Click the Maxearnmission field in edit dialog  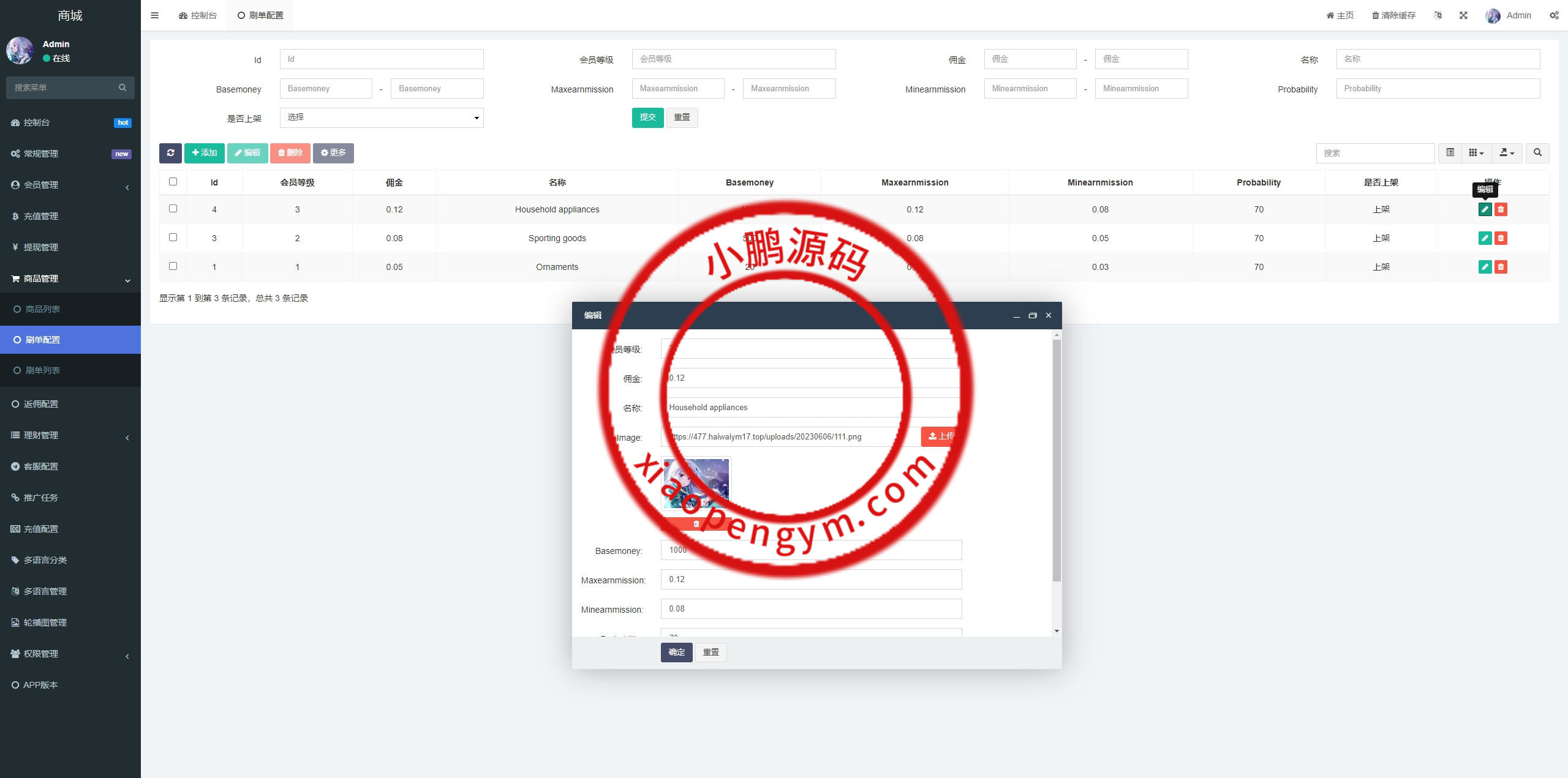(811, 580)
